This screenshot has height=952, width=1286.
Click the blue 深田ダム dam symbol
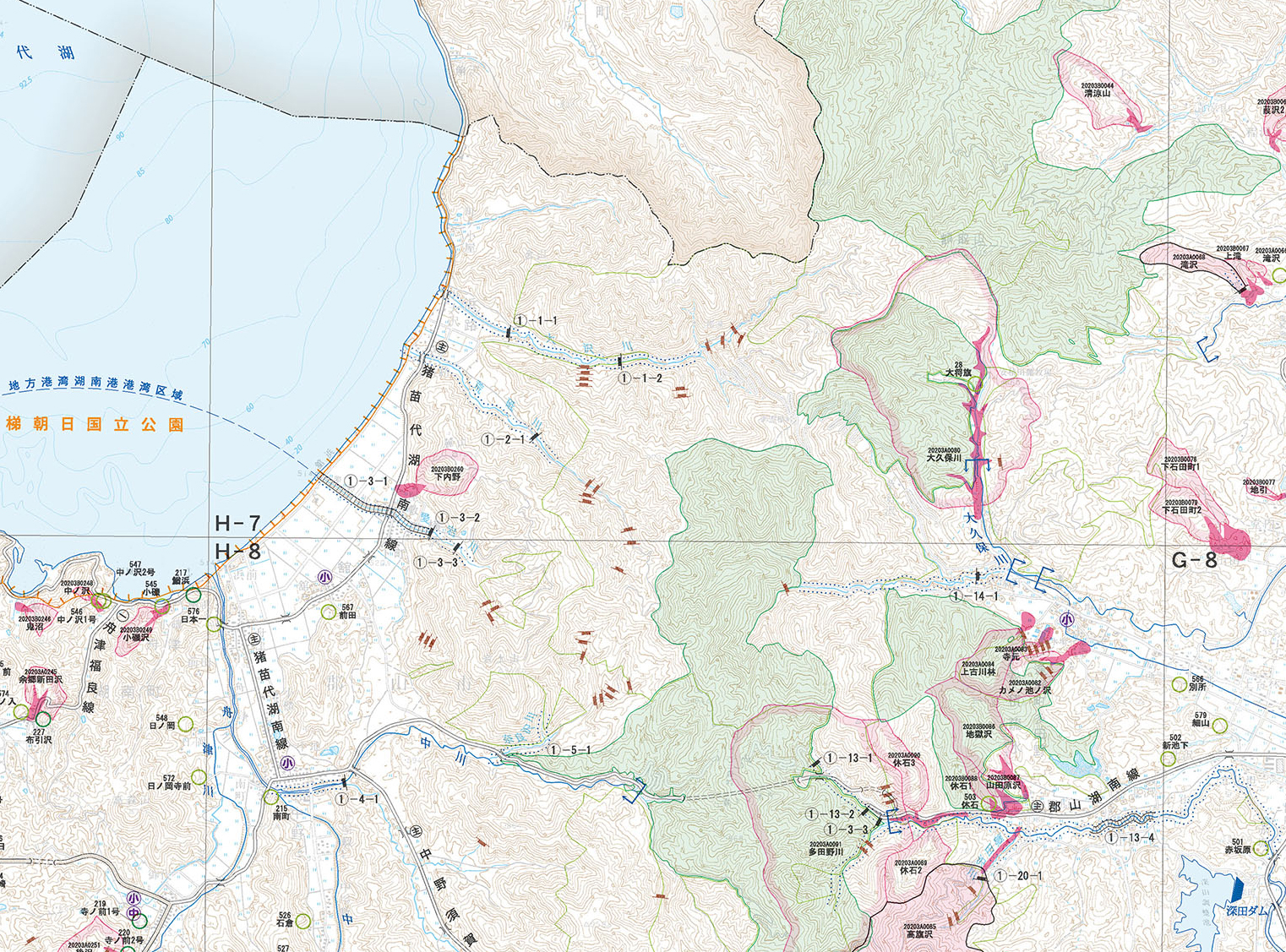click(x=1238, y=889)
